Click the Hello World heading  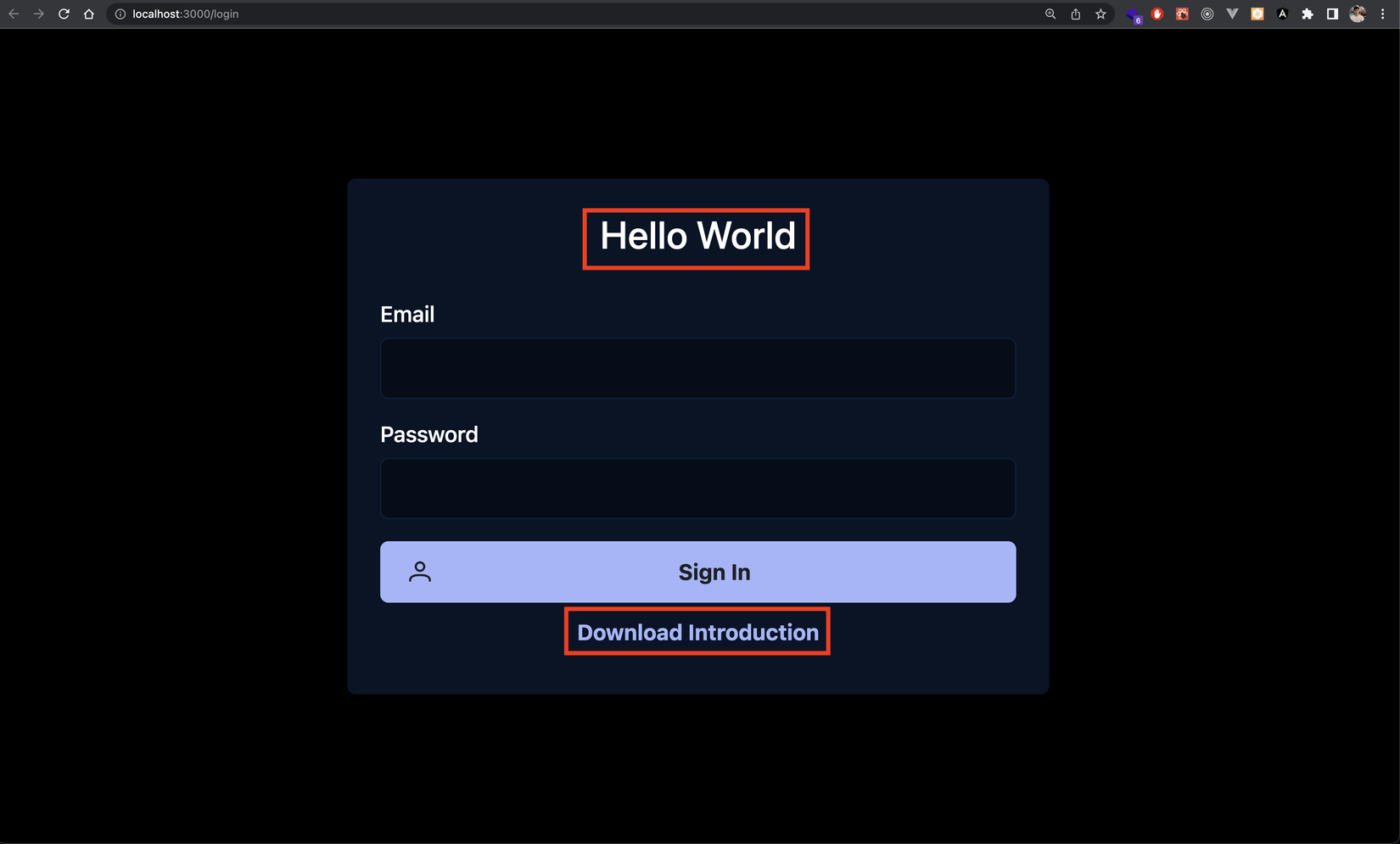coord(697,236)
